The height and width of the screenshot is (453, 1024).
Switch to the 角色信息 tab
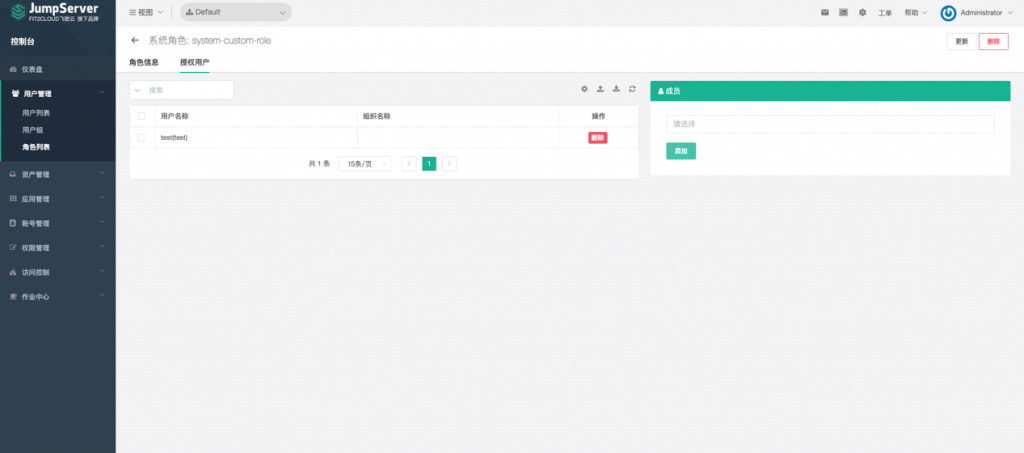(x=144, y=63)
